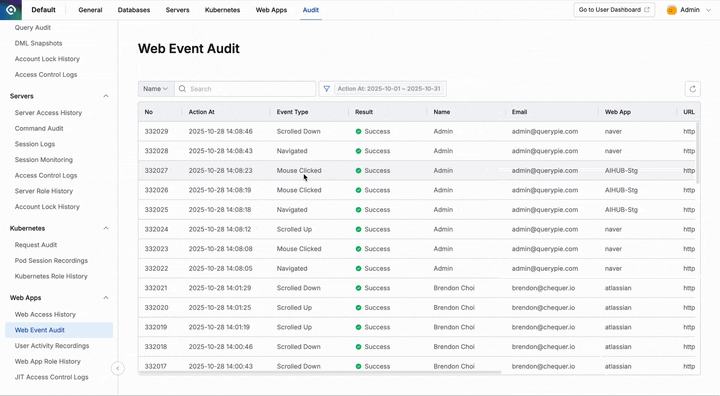Image resolution: width=720 pixels, height=396 pixels.
Task: Open the Servers top tab
Action: pos(177,10)
